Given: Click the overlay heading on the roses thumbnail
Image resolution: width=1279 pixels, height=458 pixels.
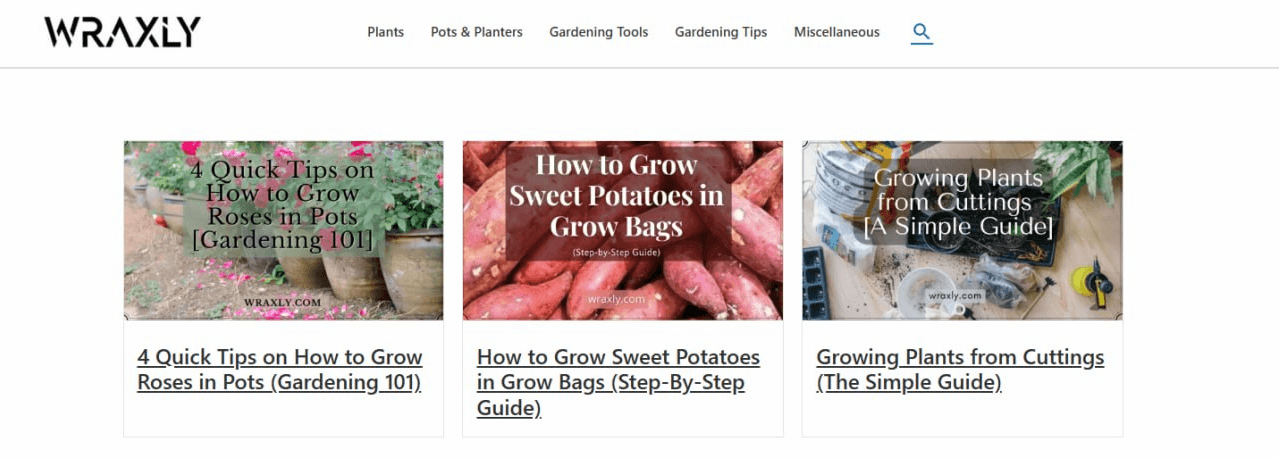Looking at the screenshot, I should pos(282,205).
